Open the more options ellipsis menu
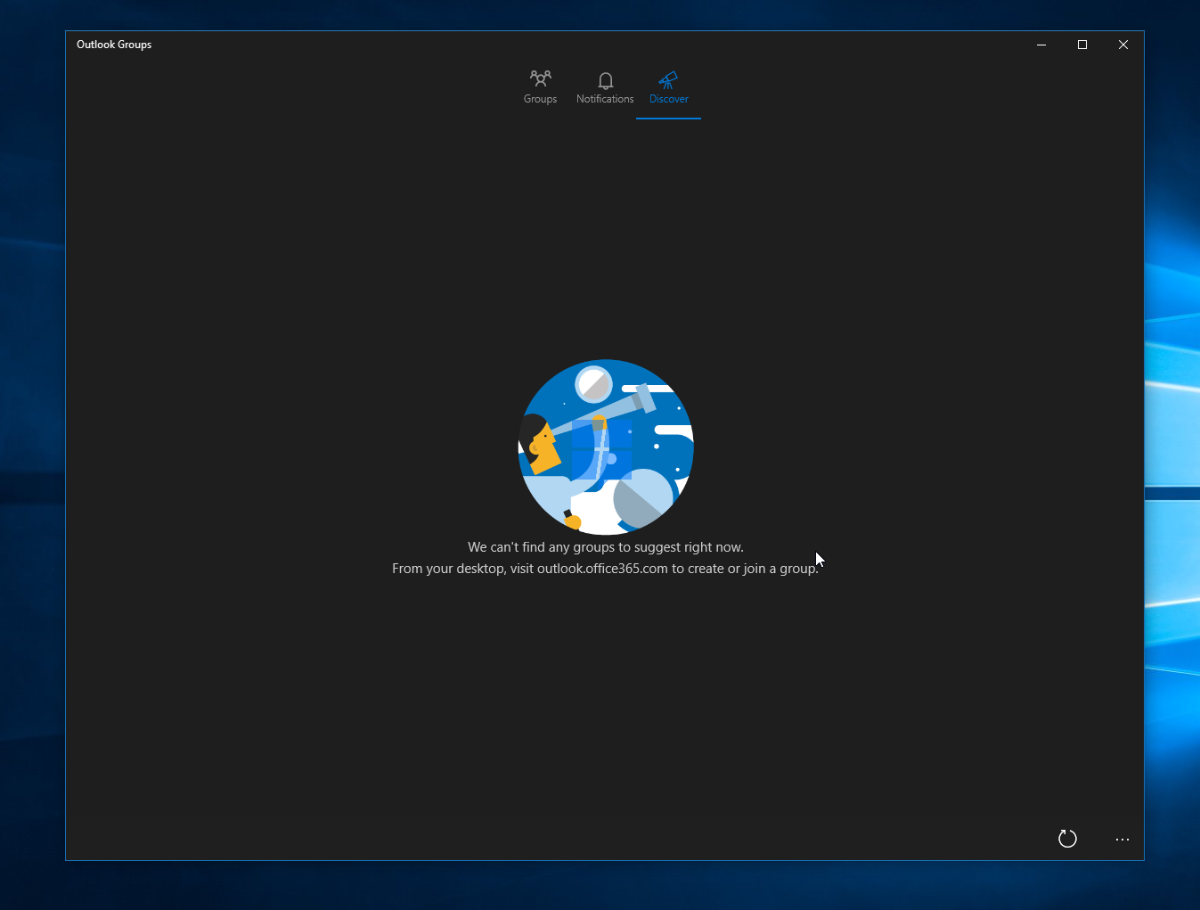This screenshot has height=910, width=1200. 1122,839
